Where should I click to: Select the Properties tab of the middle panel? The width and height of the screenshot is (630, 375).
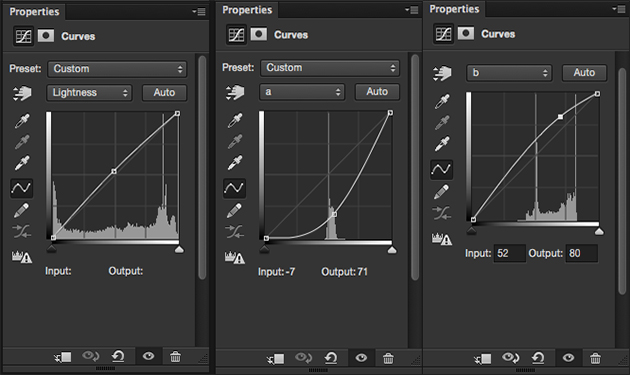tap(247, 10)
